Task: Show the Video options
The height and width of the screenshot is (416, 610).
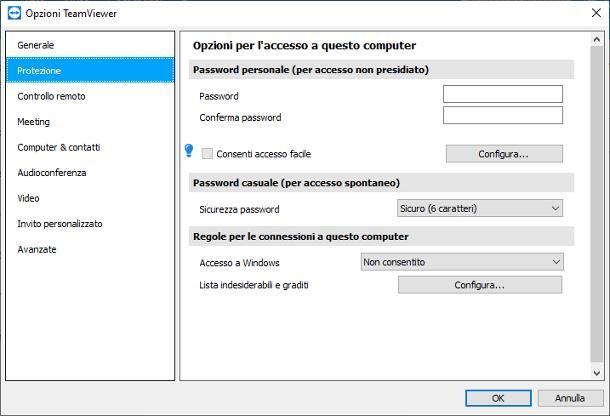Action: pyautogui.click(x=29, y=198)
